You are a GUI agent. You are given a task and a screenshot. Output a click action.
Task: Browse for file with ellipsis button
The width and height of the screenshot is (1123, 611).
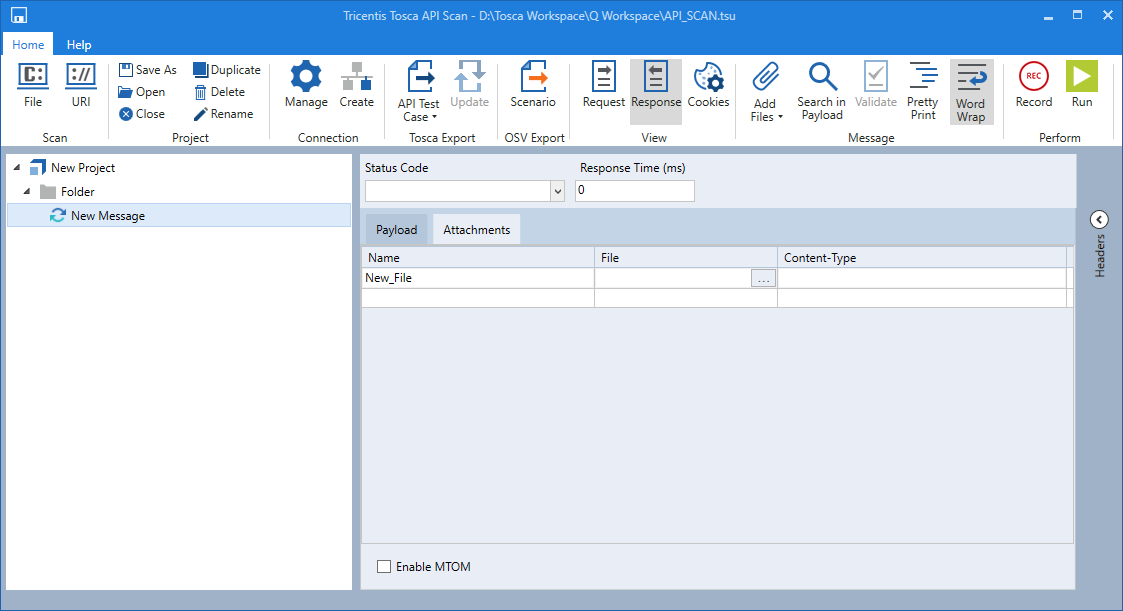pos(763,279)
